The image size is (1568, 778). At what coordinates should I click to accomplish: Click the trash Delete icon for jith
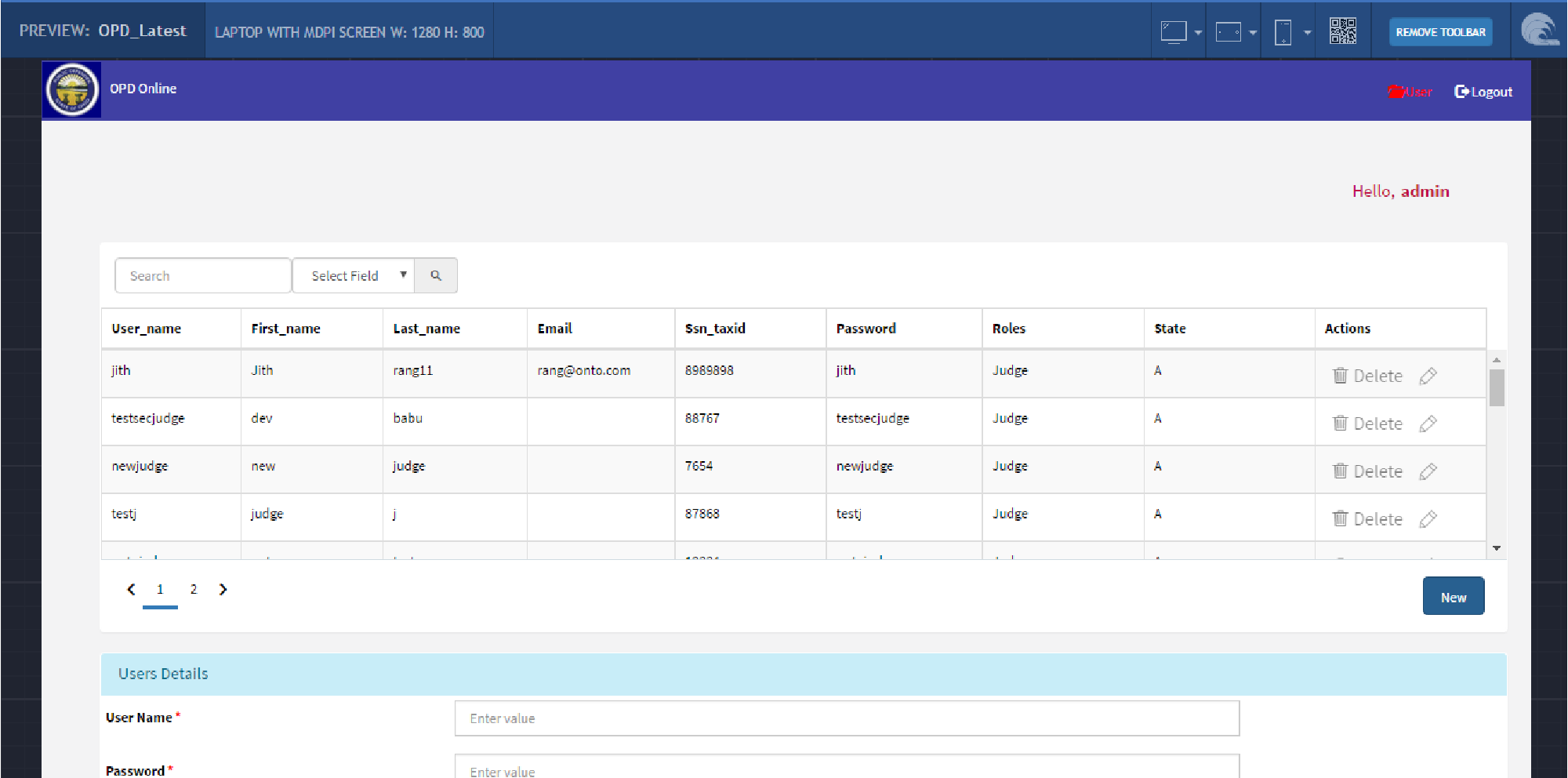coord(1340,376)
